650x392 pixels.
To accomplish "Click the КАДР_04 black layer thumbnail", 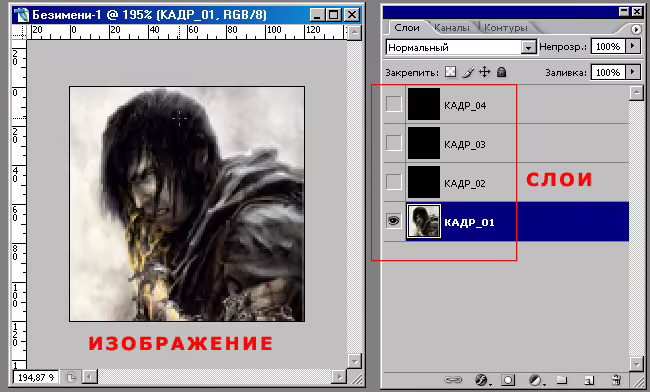I will [424, 104].
